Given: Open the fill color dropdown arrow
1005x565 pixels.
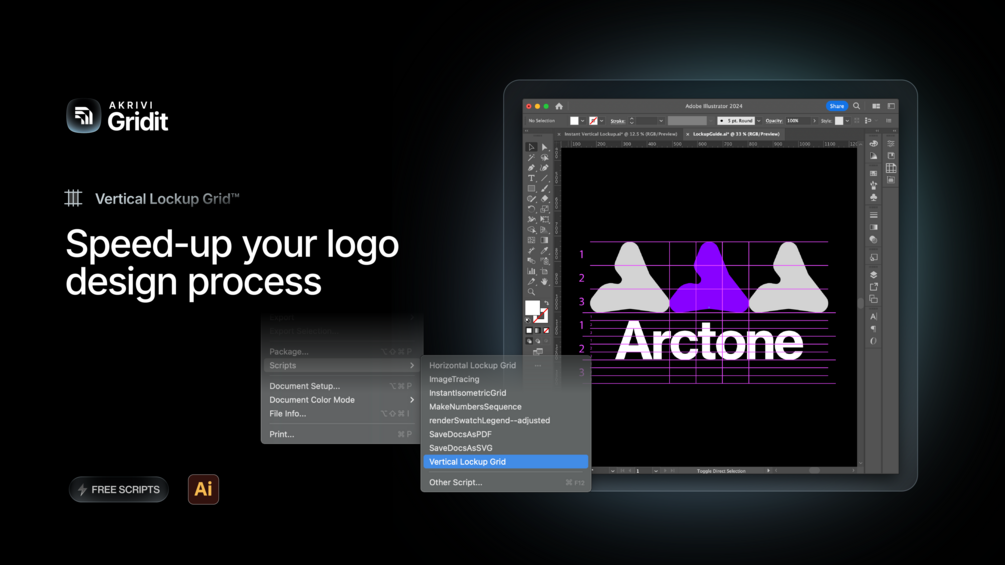Looking at the screenshot, I should pyautogui.click(x=582, y=121).
